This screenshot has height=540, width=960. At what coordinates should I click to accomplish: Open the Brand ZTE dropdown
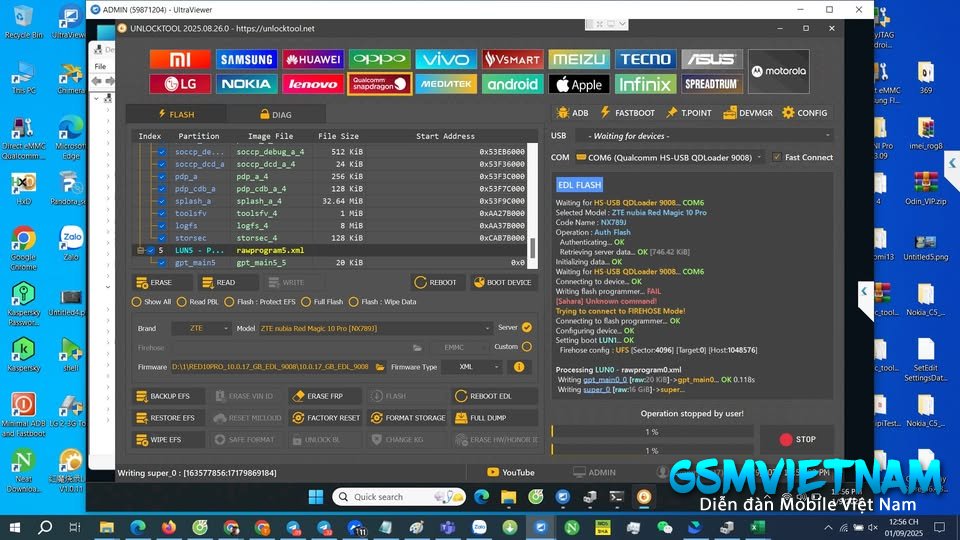(201, 328)
